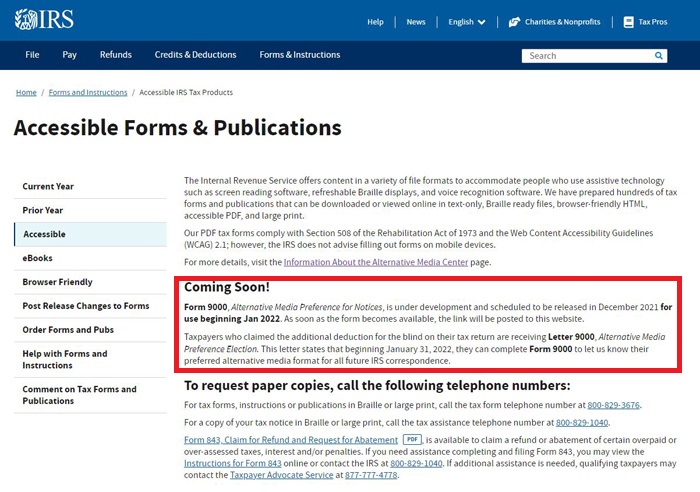Click the 'Coming Soon!' heading
The image size is (700, 492).
click(x=227, y=287)
